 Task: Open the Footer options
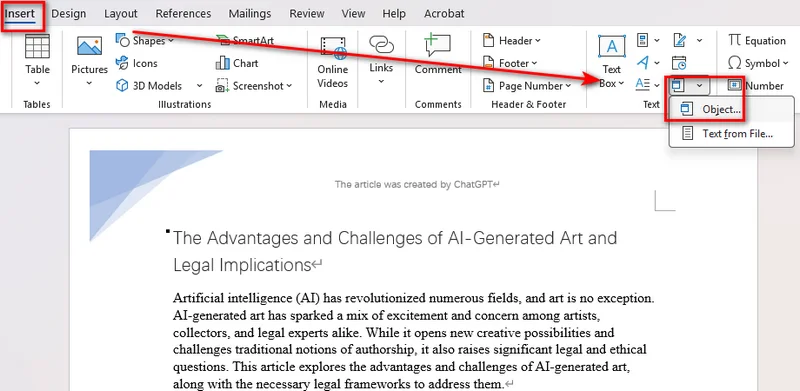pyautogui.click(x=510, y=63)
